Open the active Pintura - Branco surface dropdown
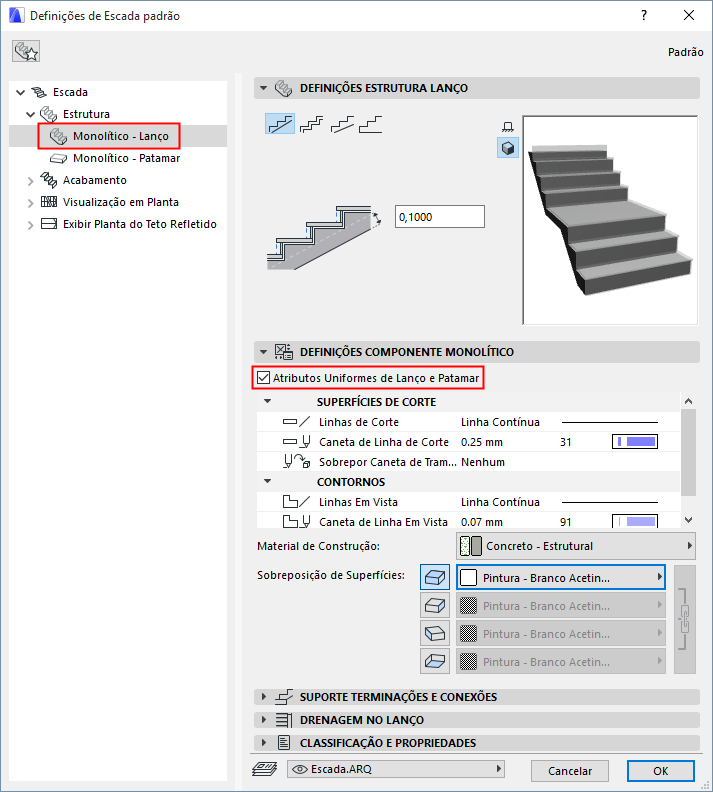713x792 pixels. coord(561,577)
